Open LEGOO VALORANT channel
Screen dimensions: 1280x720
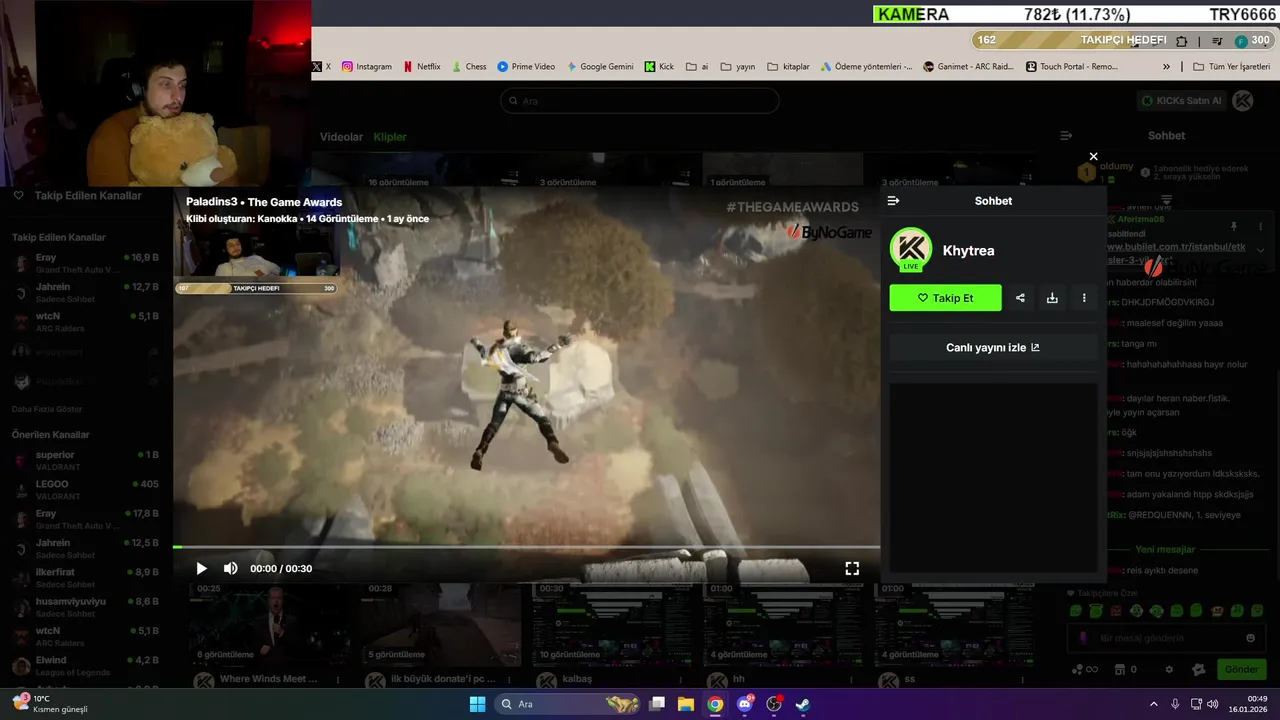[x=86, y=489]
